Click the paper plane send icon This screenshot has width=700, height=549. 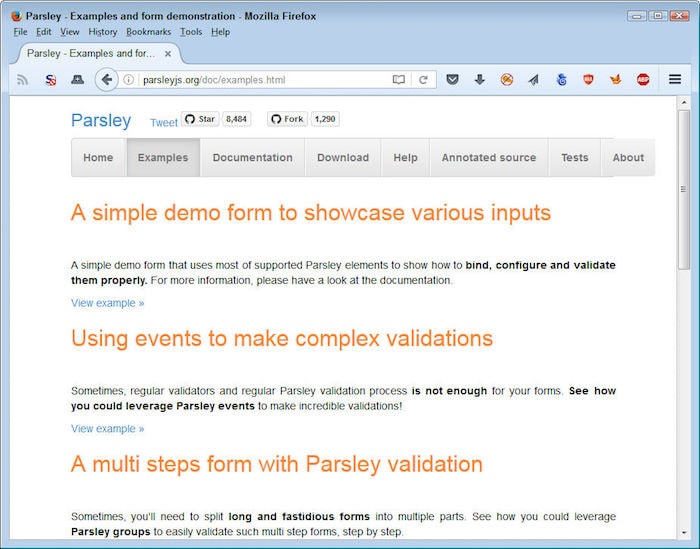point(533,80)
